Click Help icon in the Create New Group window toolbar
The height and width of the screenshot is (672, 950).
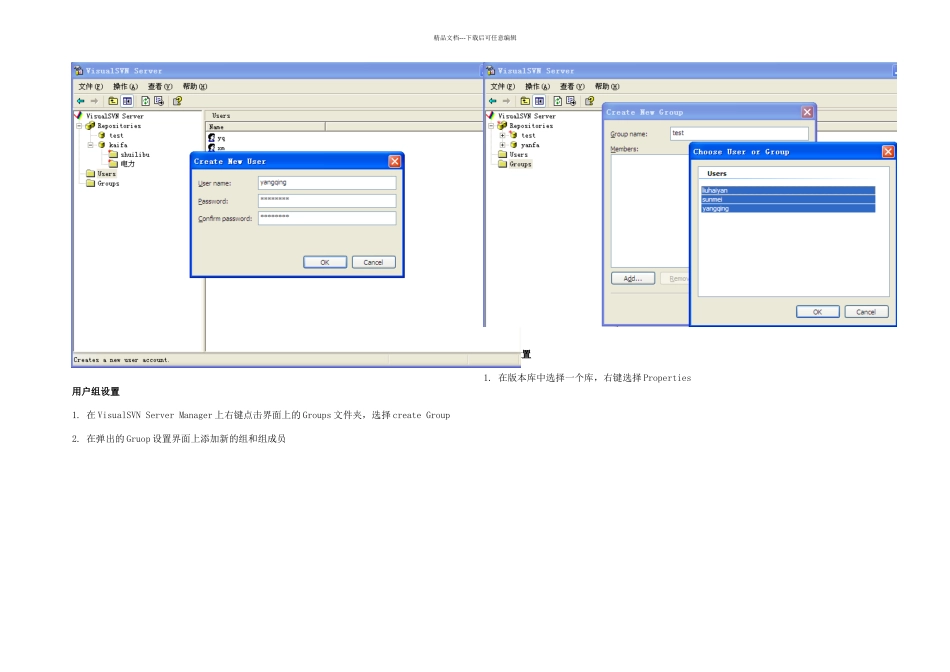[x=590, y=101]
